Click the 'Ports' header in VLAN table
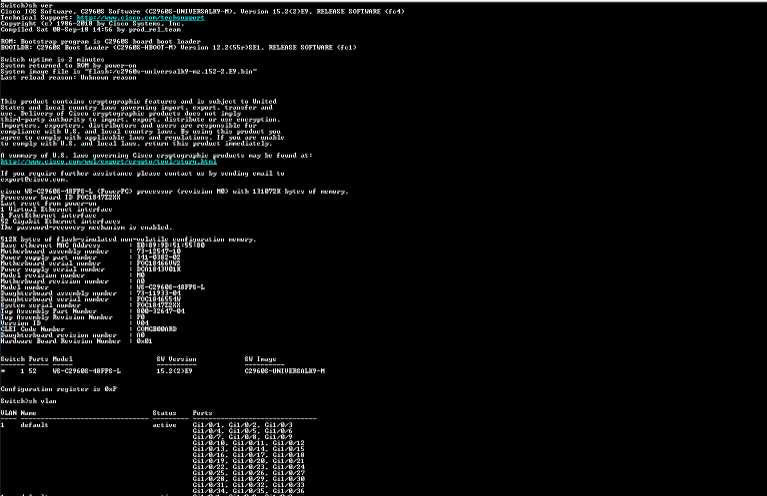This screenshot has height=496, width=767. tap(203, 413)
